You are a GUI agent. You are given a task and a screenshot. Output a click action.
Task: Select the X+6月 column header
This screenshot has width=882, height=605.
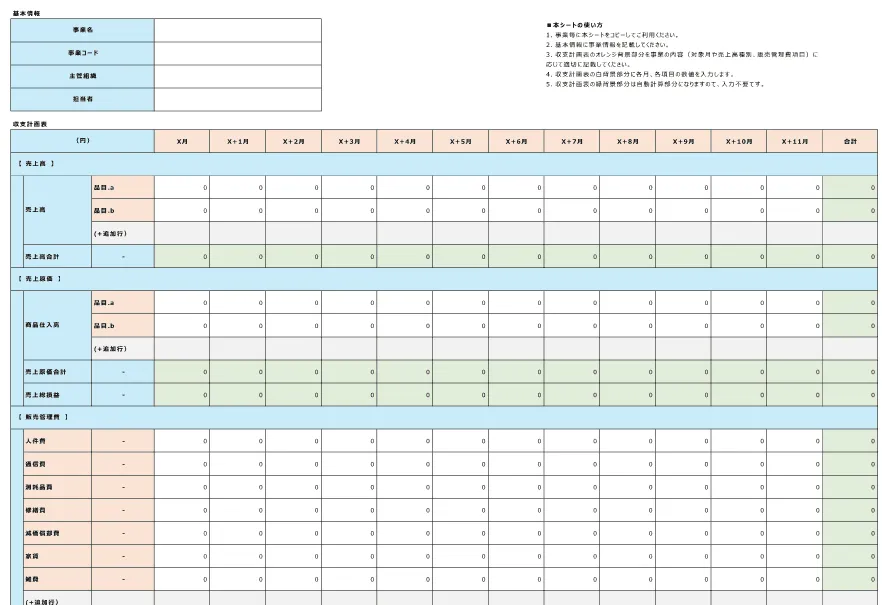[515, 140]
